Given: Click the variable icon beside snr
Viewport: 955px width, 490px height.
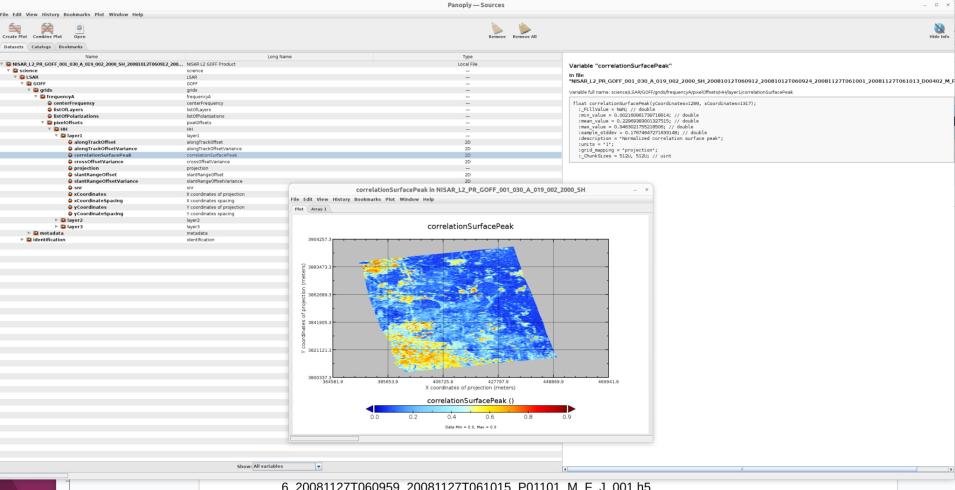Looking at the screenshot, I should (x=71, y=187).
